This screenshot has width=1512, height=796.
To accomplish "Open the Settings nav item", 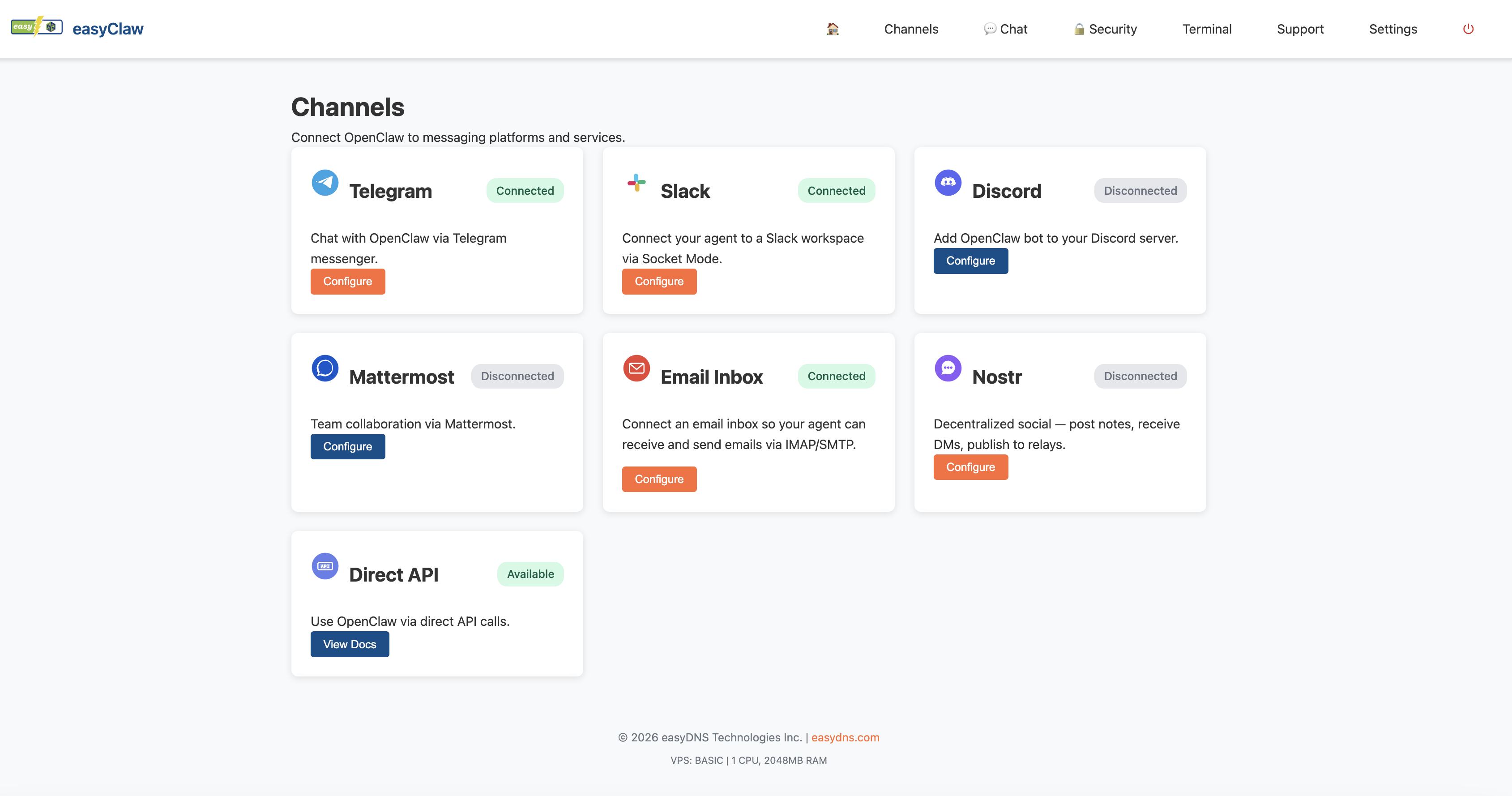I will [1393, 29].
